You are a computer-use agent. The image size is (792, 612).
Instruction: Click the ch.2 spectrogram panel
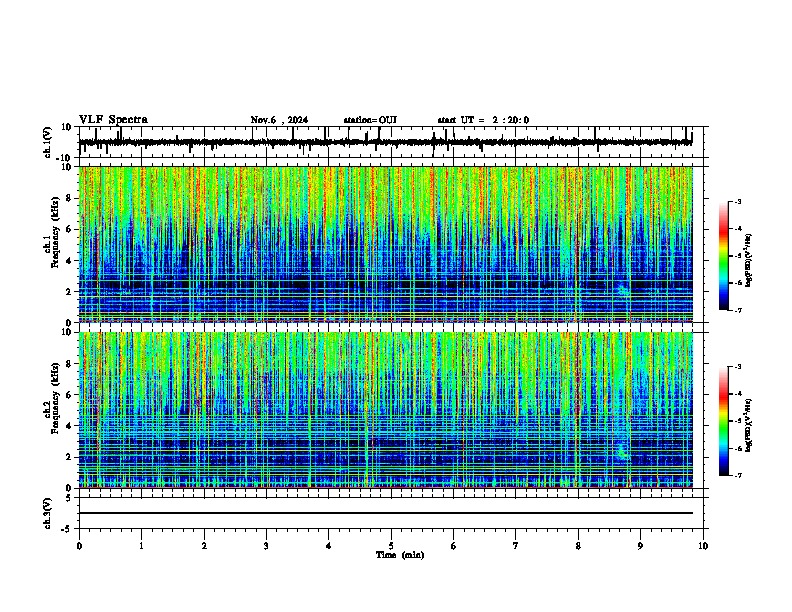(386, 410)
